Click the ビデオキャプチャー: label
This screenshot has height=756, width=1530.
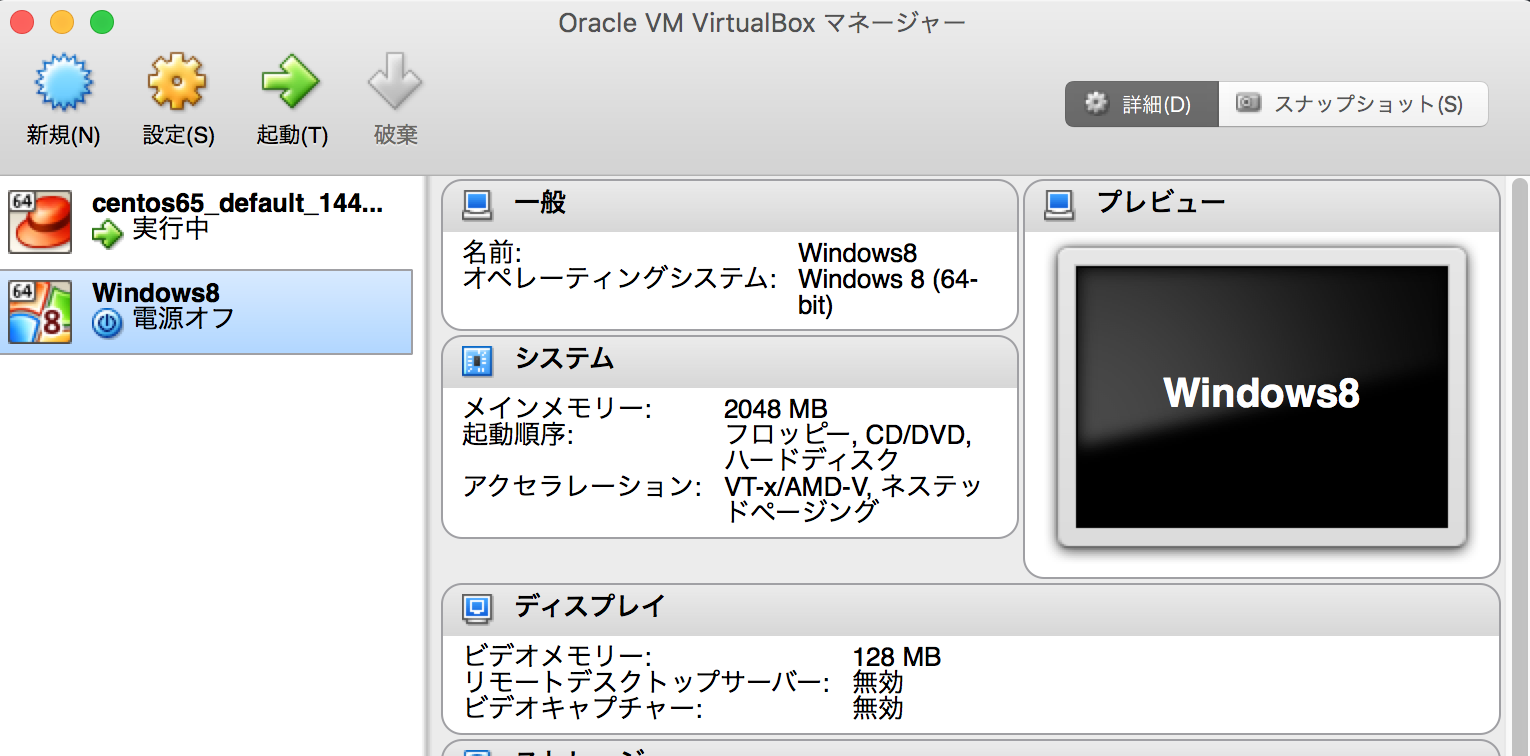tap(582, 709)
